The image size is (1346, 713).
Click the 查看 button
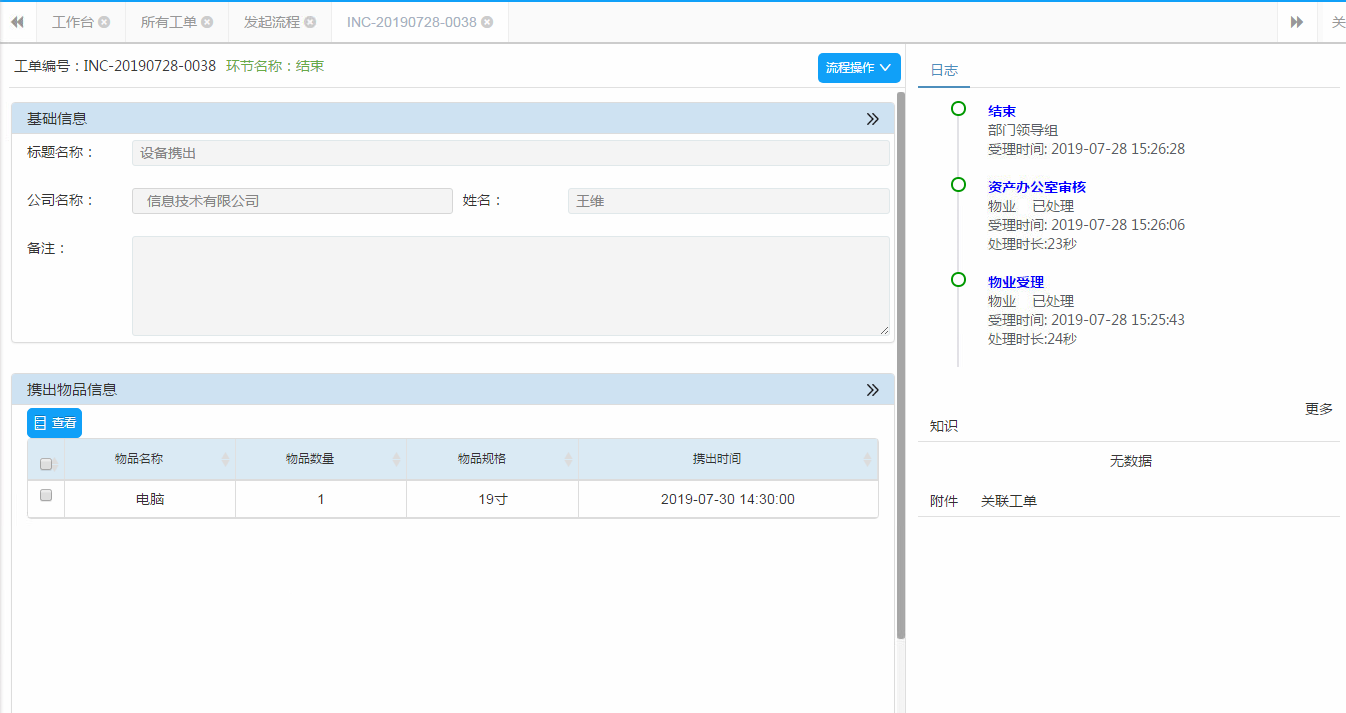pyautogui.click(x=55, y=423)
